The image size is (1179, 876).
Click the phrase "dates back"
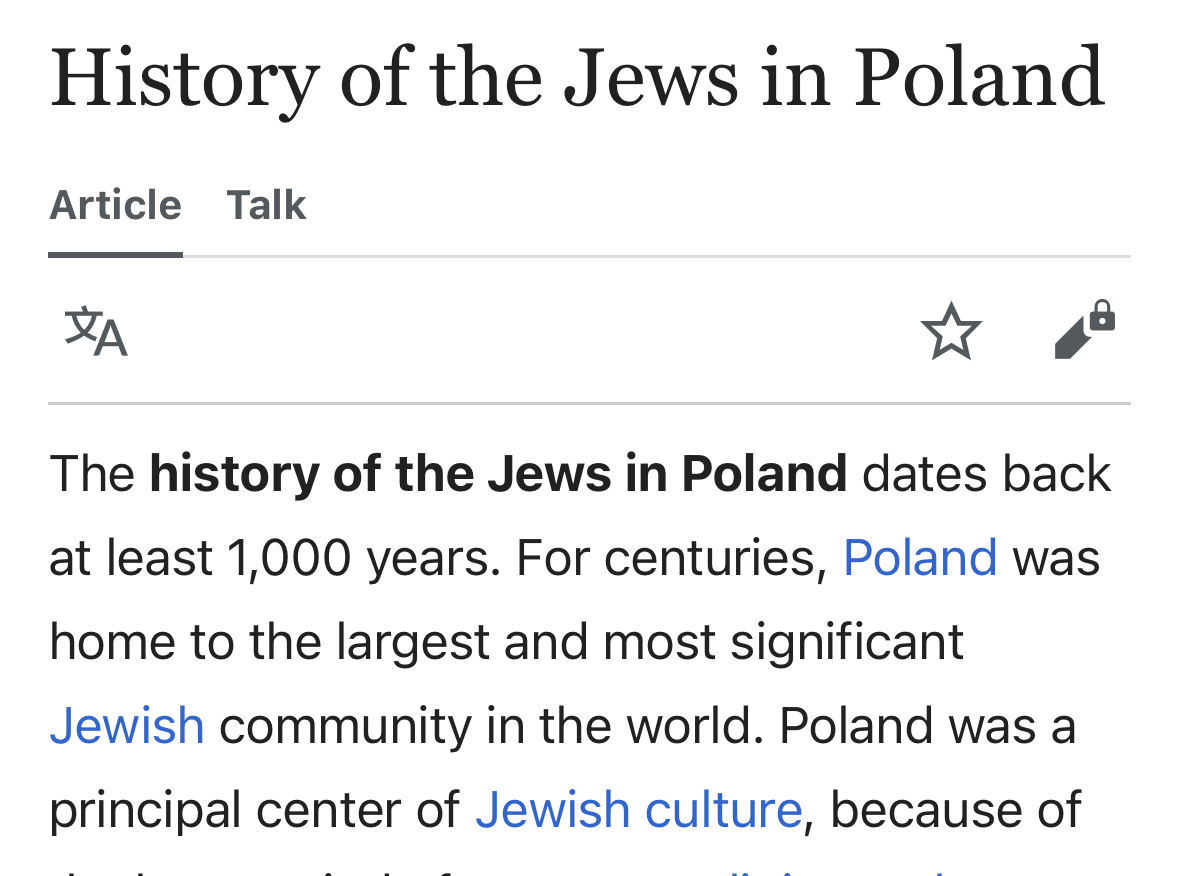[987, 474]
